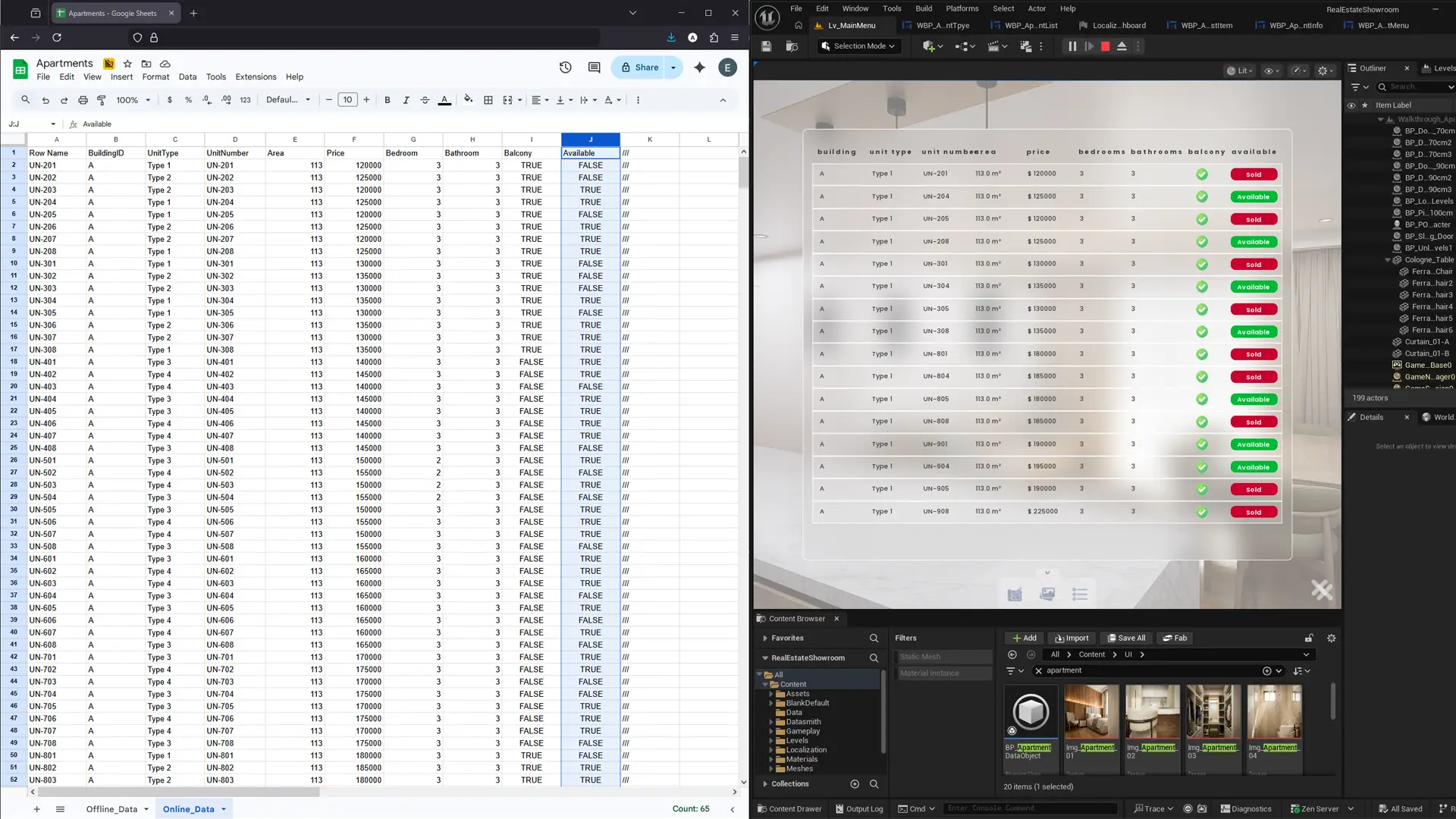Toggle italic formatting in Sheets
Screen dimensions: 1456x819
point(406,100)
